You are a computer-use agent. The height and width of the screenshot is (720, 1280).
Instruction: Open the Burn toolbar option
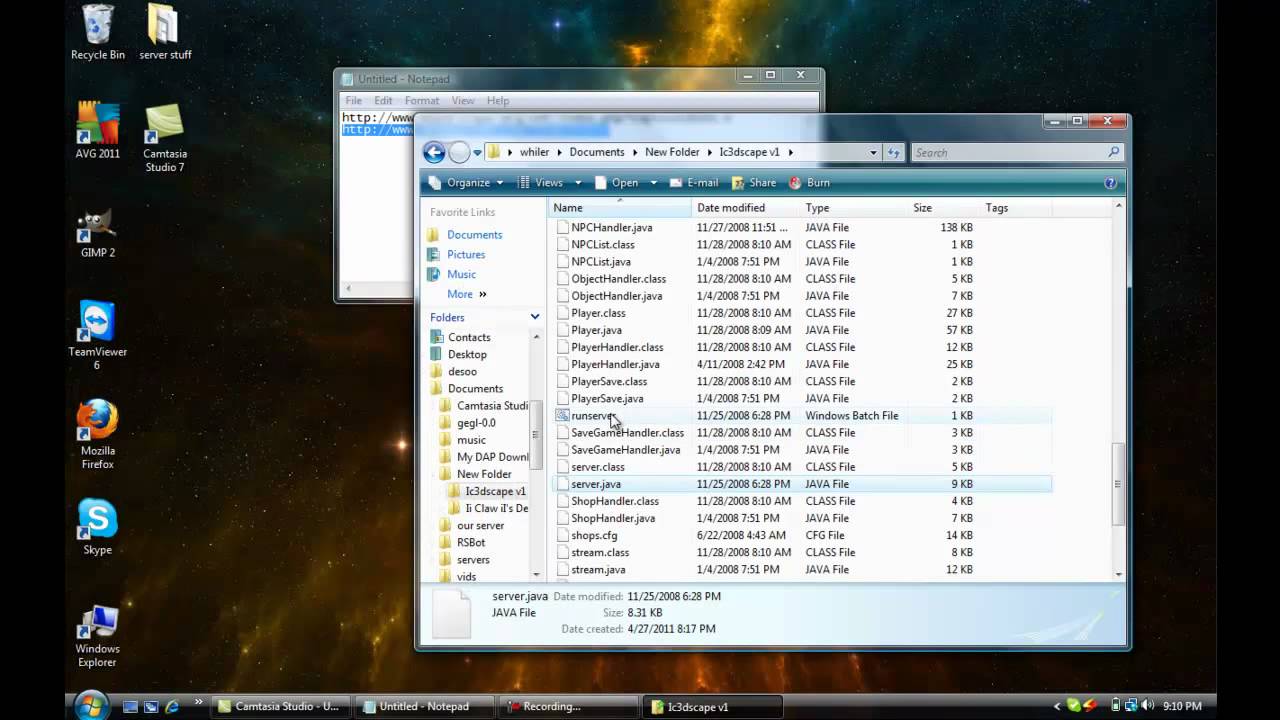tap(809, 183)
